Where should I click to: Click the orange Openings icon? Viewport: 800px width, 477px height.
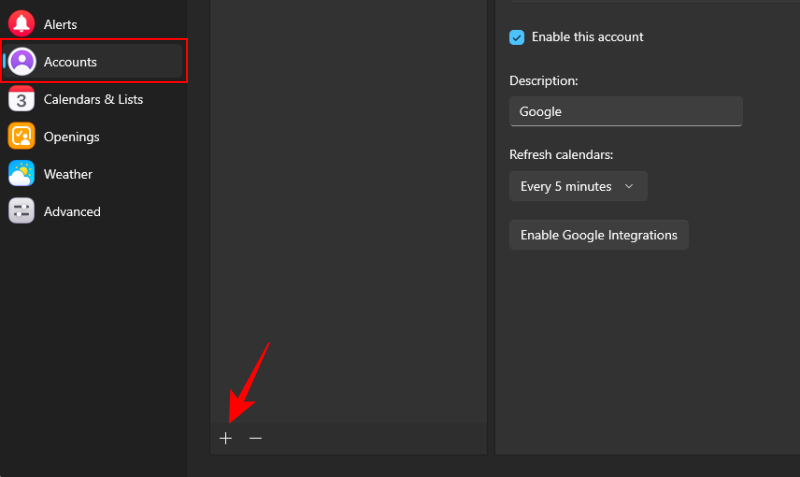21,136
